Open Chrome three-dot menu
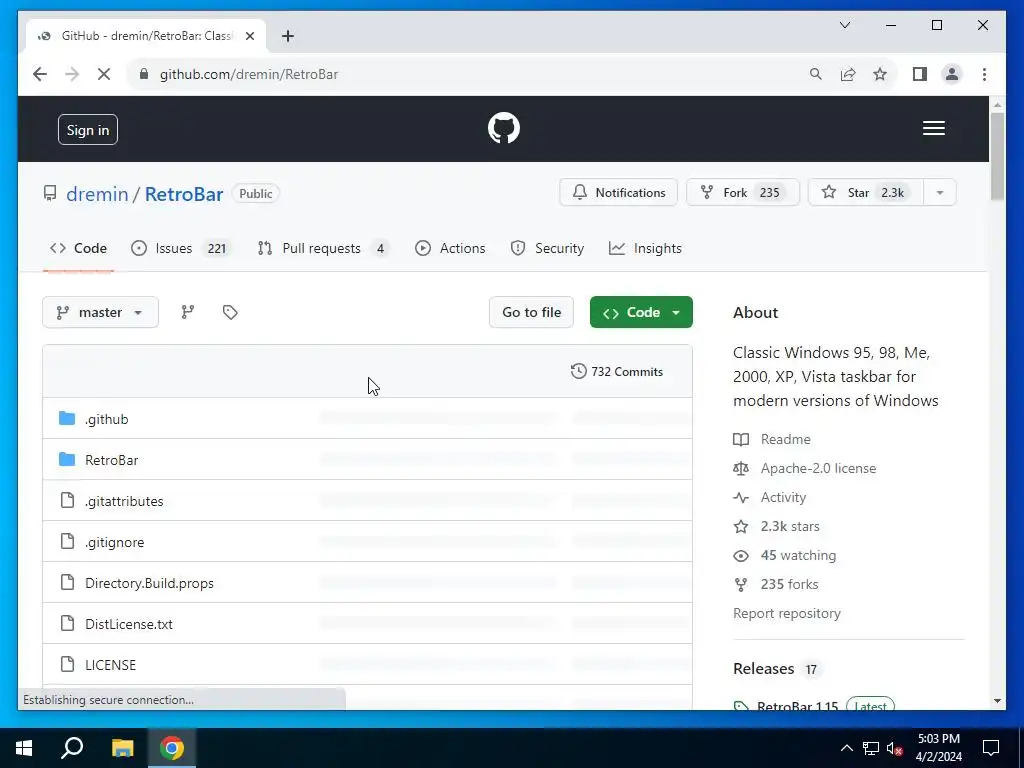This screenshot has width=1024, height=768. [984, 74]
